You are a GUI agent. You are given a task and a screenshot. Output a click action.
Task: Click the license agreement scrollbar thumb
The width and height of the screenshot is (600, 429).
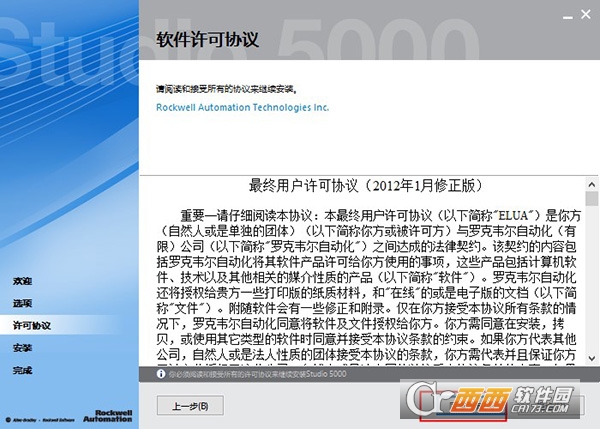[x=592, y=199]
